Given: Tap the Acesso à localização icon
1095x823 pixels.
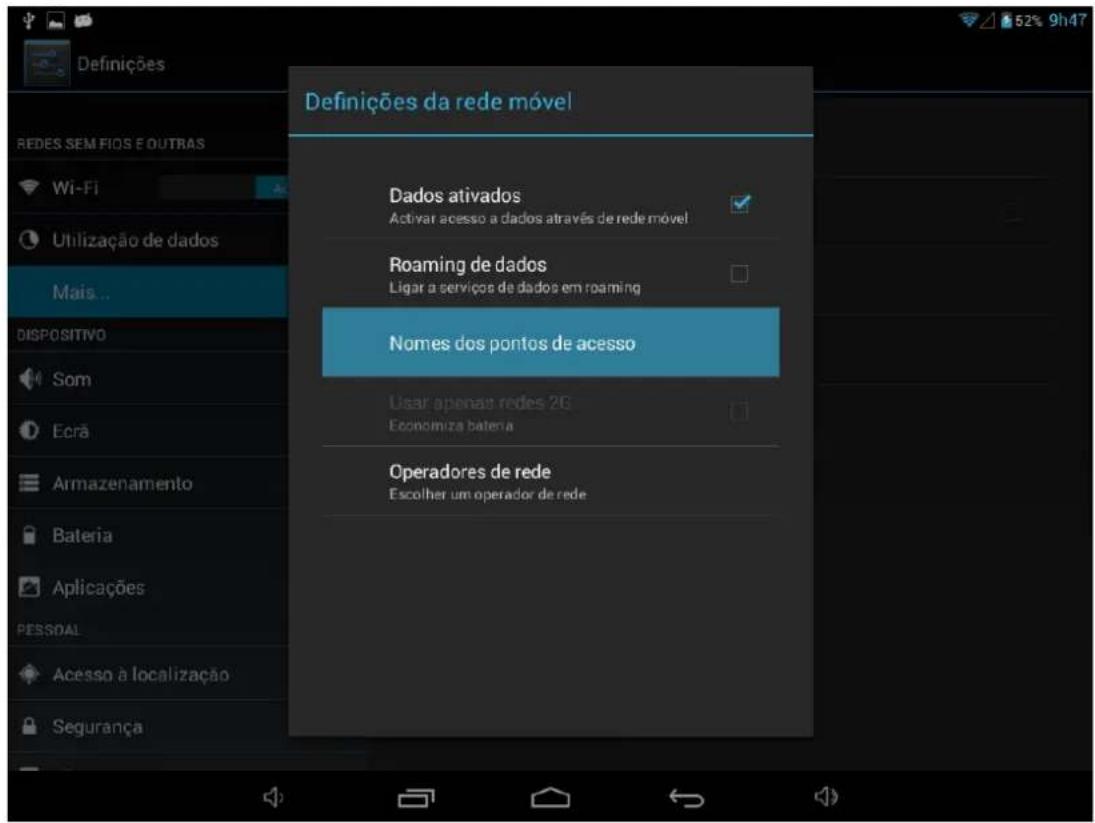Looking at the screenshot, I should tap(29, 674).
